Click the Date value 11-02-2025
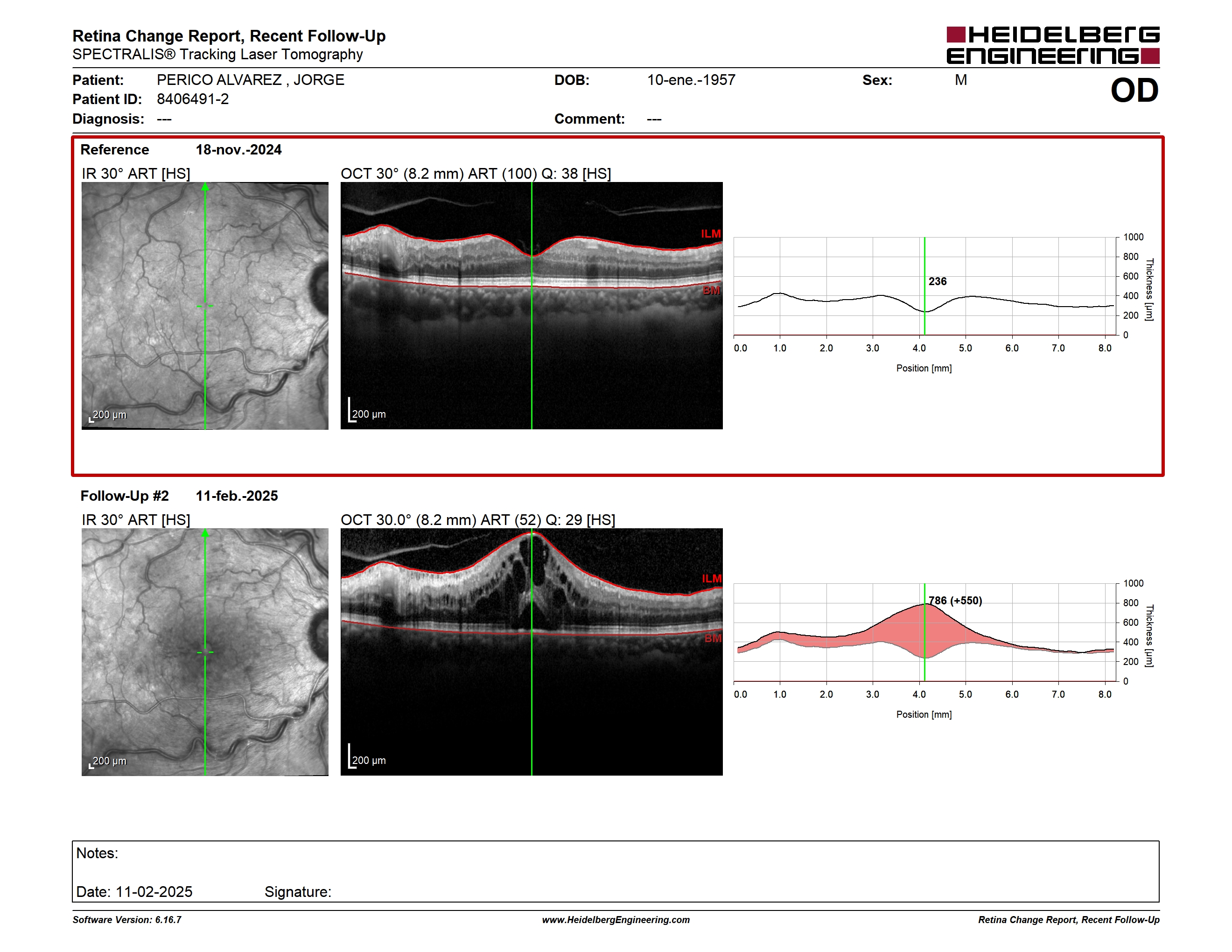Screen dimensions: 1232x952 [x=154, y=892]
